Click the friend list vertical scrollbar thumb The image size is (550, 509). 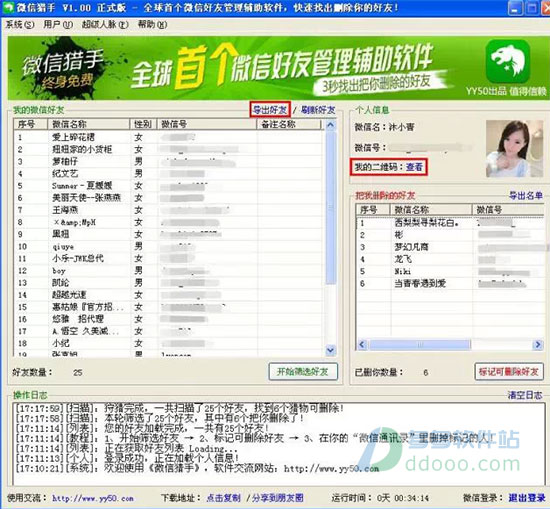coord(330,207)
